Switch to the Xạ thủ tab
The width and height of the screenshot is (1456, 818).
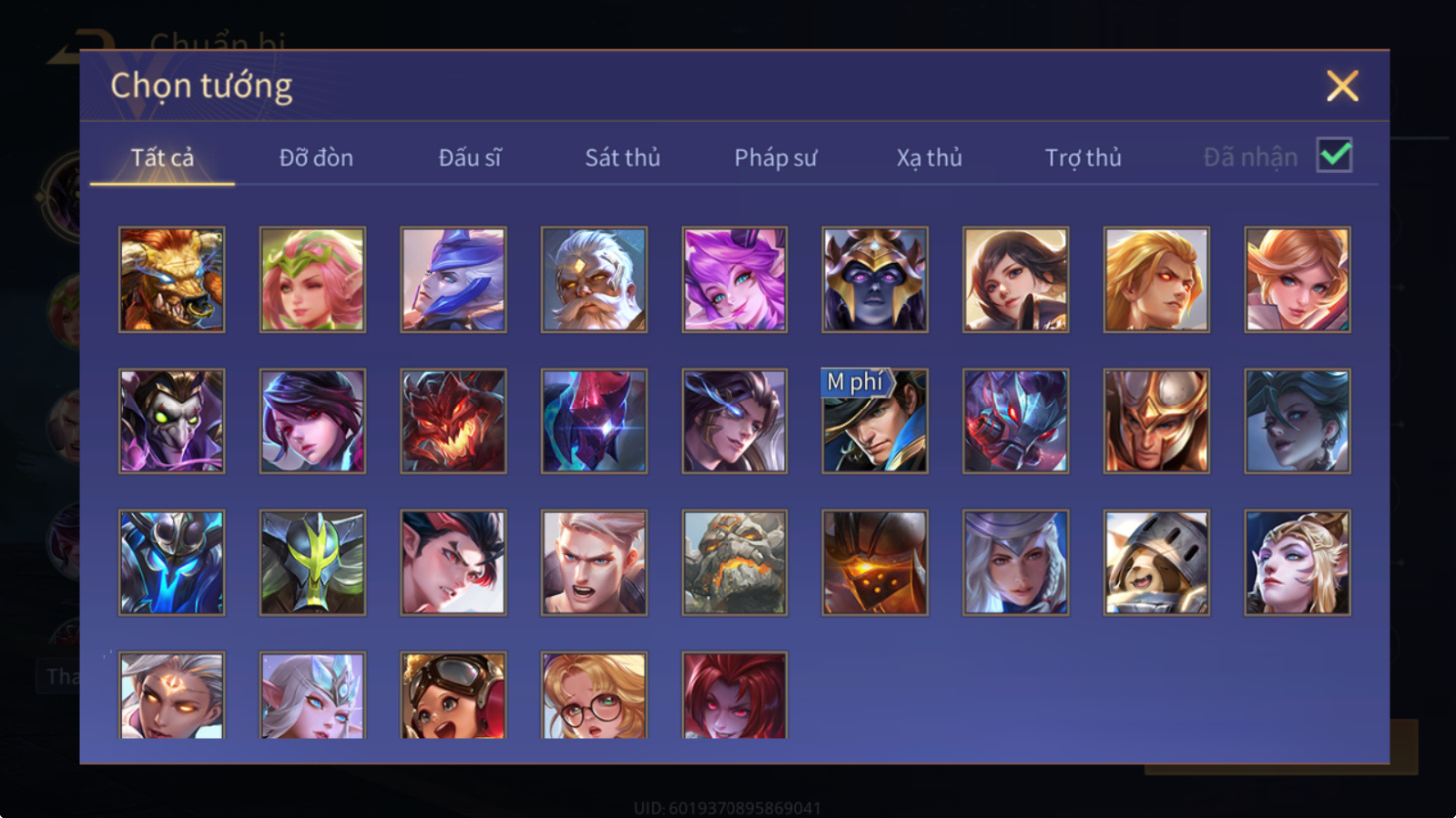click(929, 157)
